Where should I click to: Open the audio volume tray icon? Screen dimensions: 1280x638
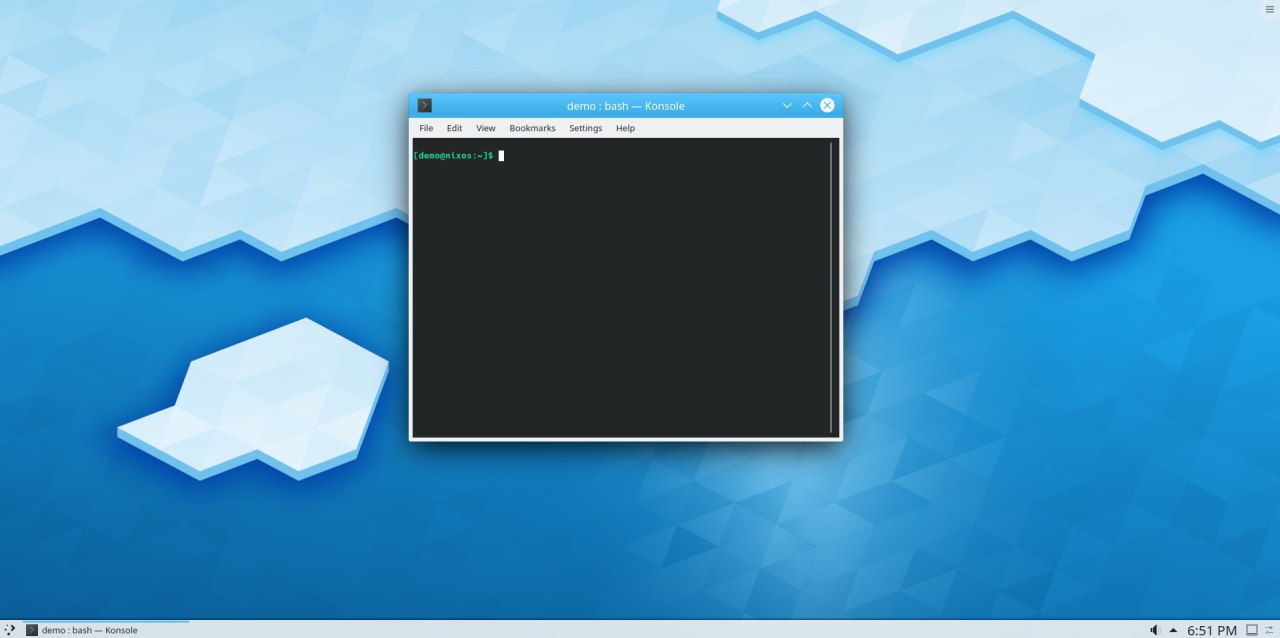1154,630
